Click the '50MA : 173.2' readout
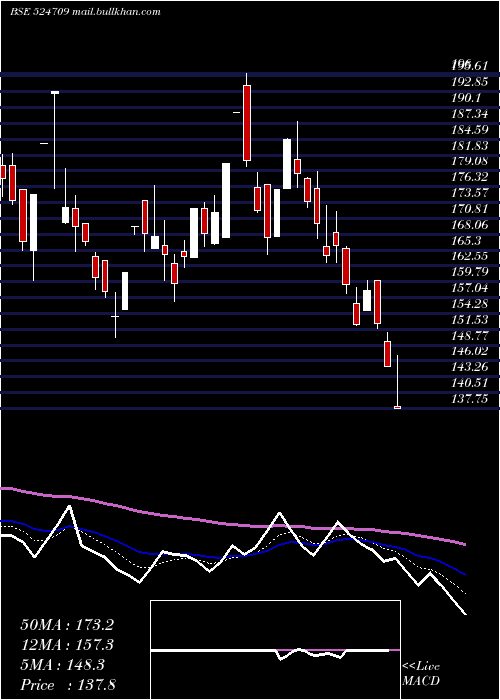This screenshot has width=500, height=700. click(x=67, y=625)
